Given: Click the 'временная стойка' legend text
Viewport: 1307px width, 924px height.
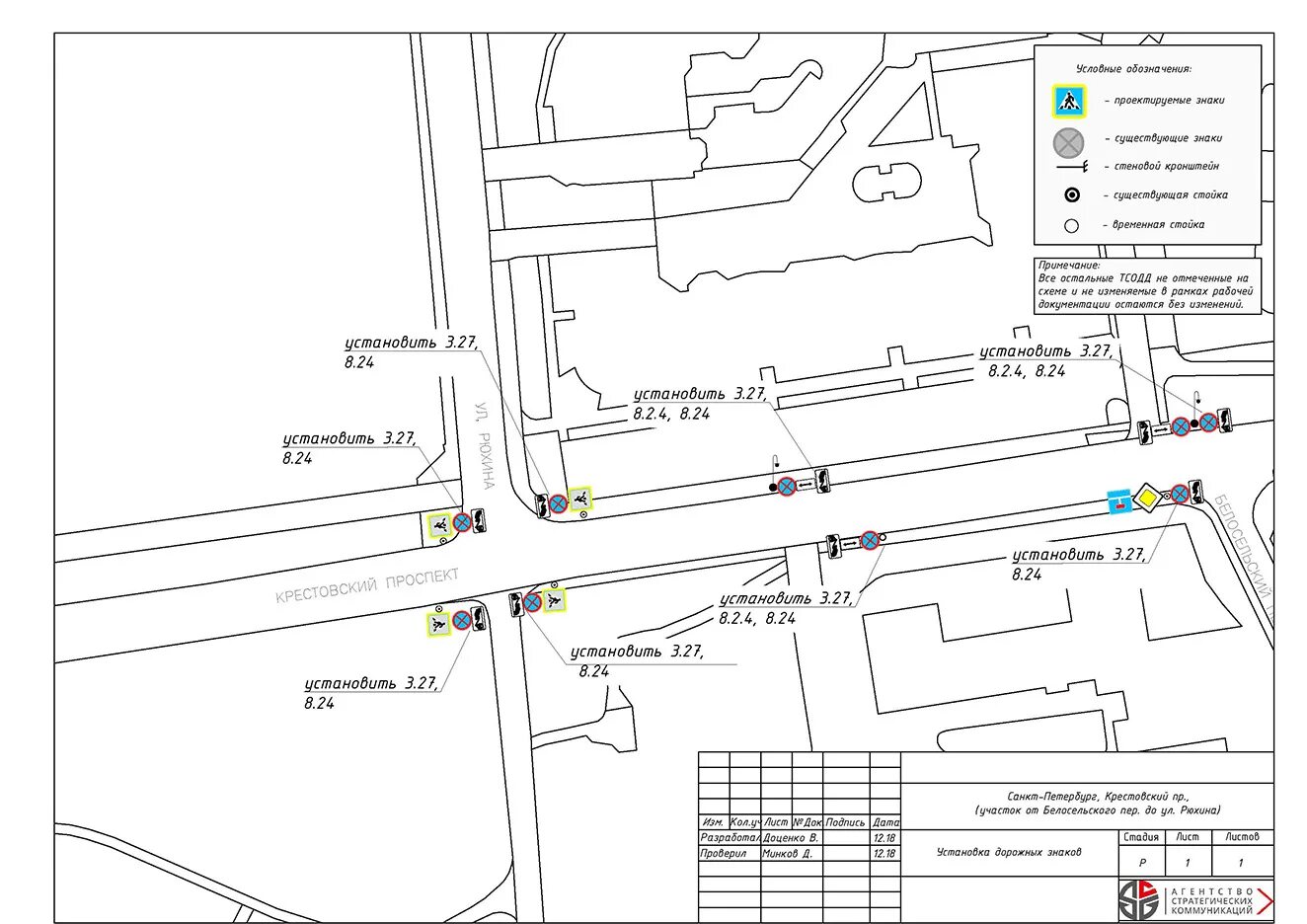Looking at the screenshot, I should pyautogui.click(x=1158, y=225).
